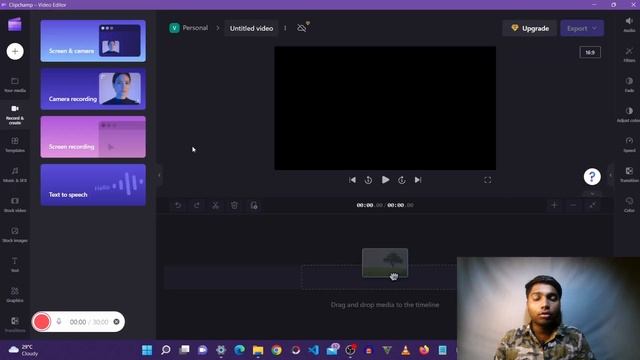Screen dimensions: 640x360
Task: Open Google Chrome from the taskbar
Action: coord(277,350)
